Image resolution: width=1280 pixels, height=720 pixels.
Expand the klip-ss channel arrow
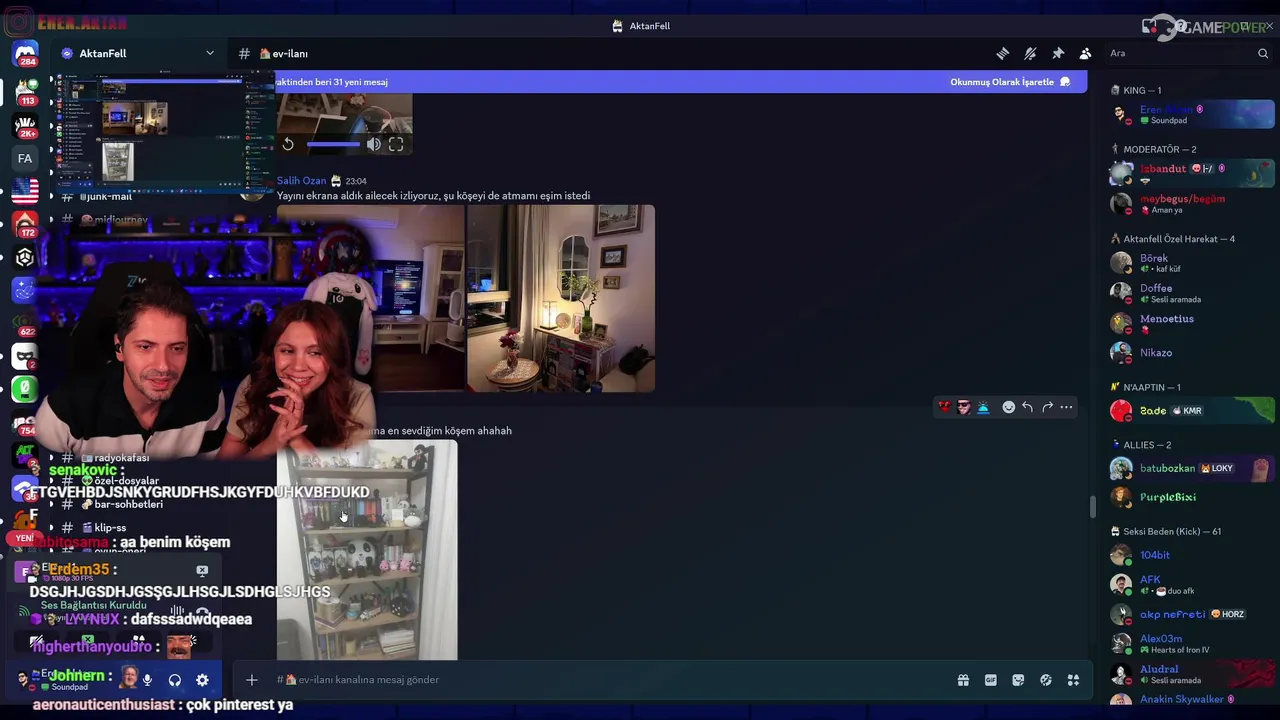(x=50, y=528)
